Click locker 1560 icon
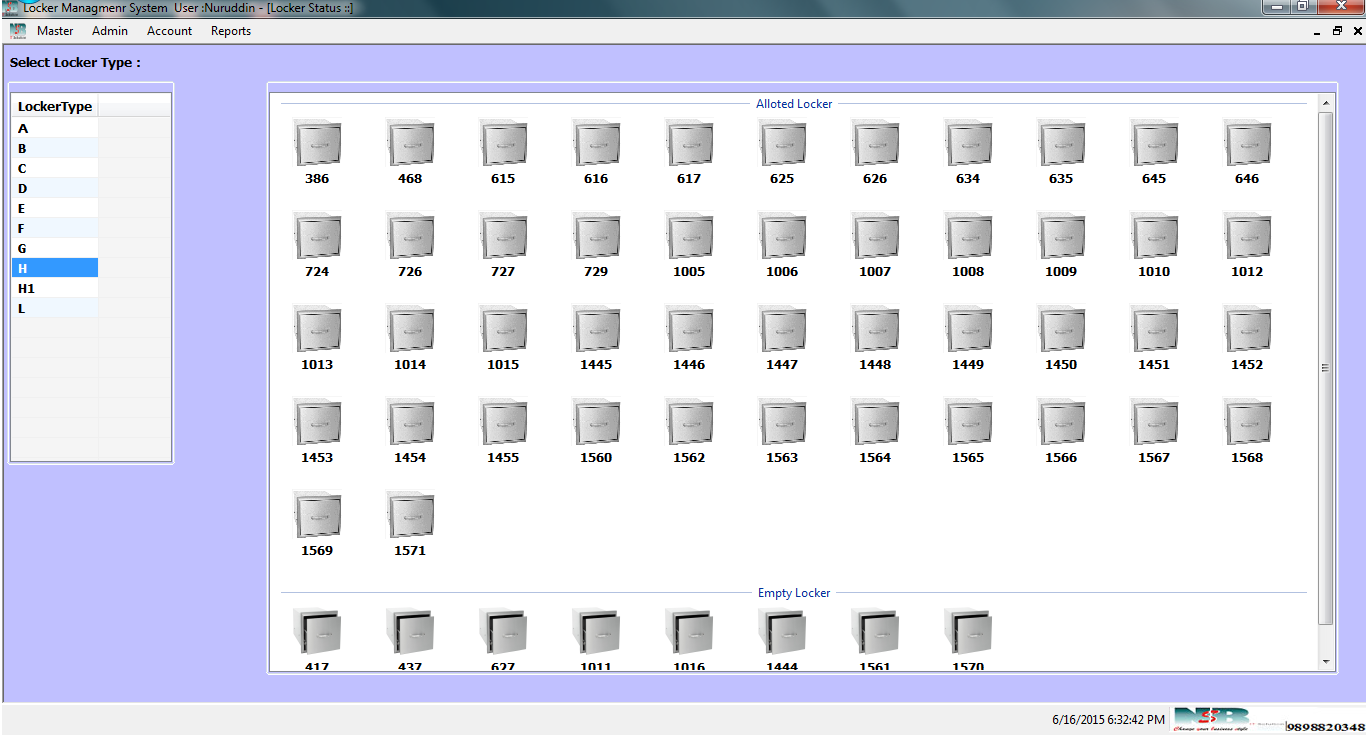 (596, 423)
